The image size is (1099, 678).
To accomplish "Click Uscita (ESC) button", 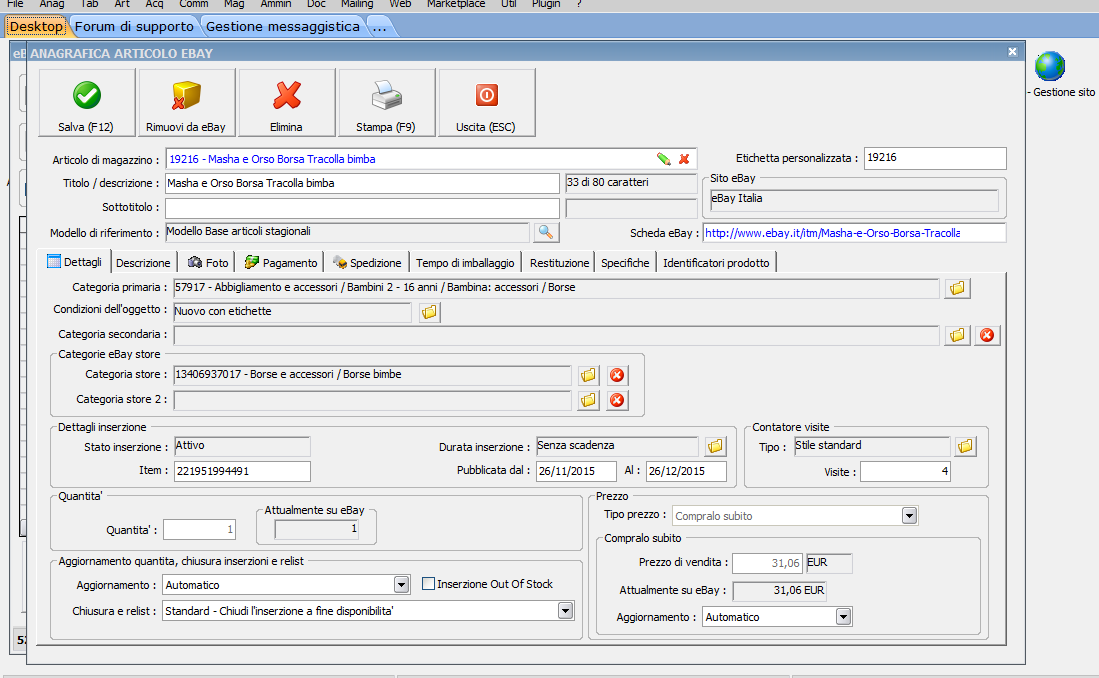I will 486,102.
